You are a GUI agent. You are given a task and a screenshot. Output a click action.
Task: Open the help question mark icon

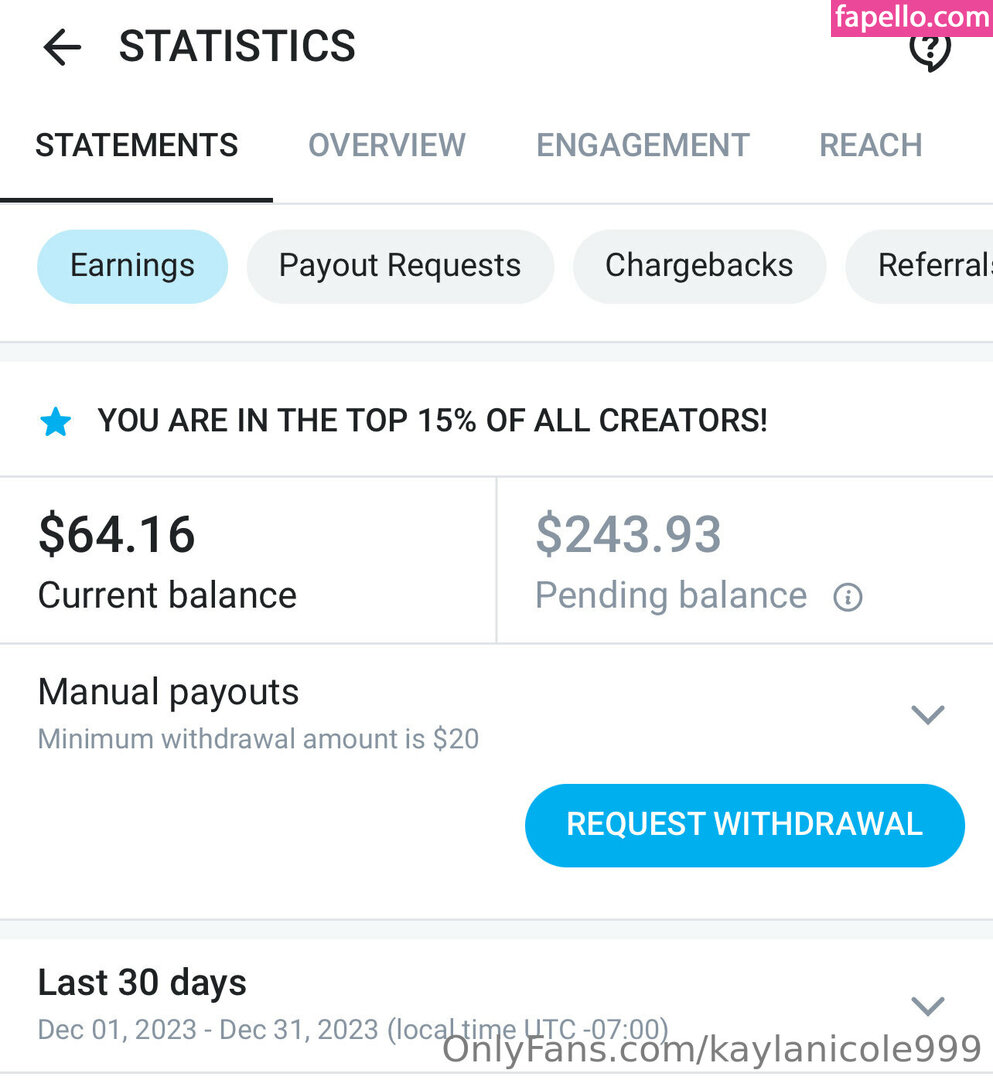930,50
